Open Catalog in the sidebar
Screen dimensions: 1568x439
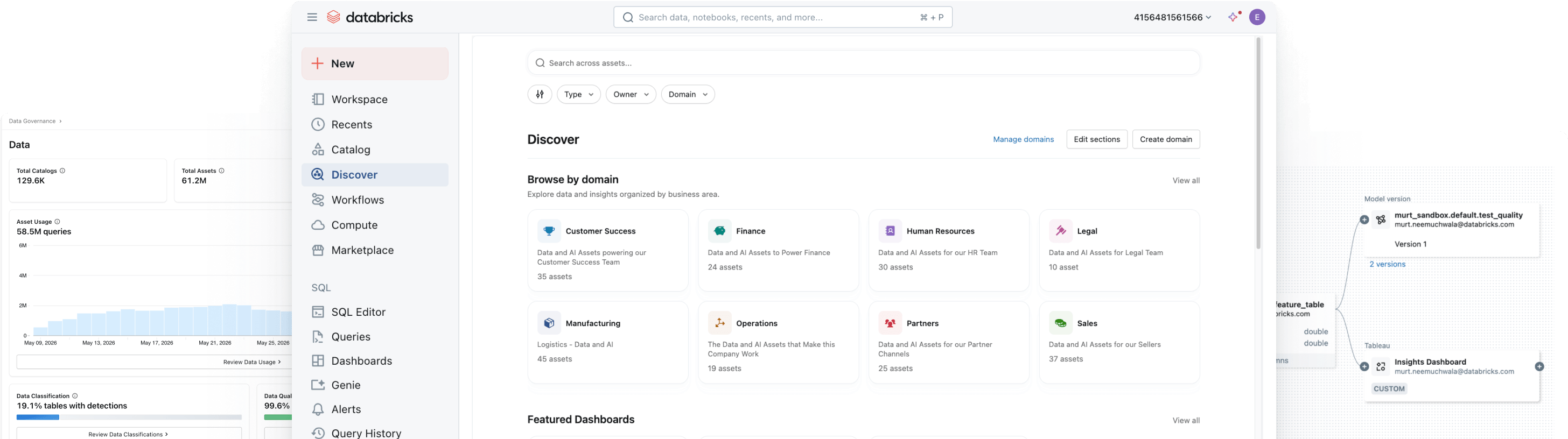coord(375,150)
